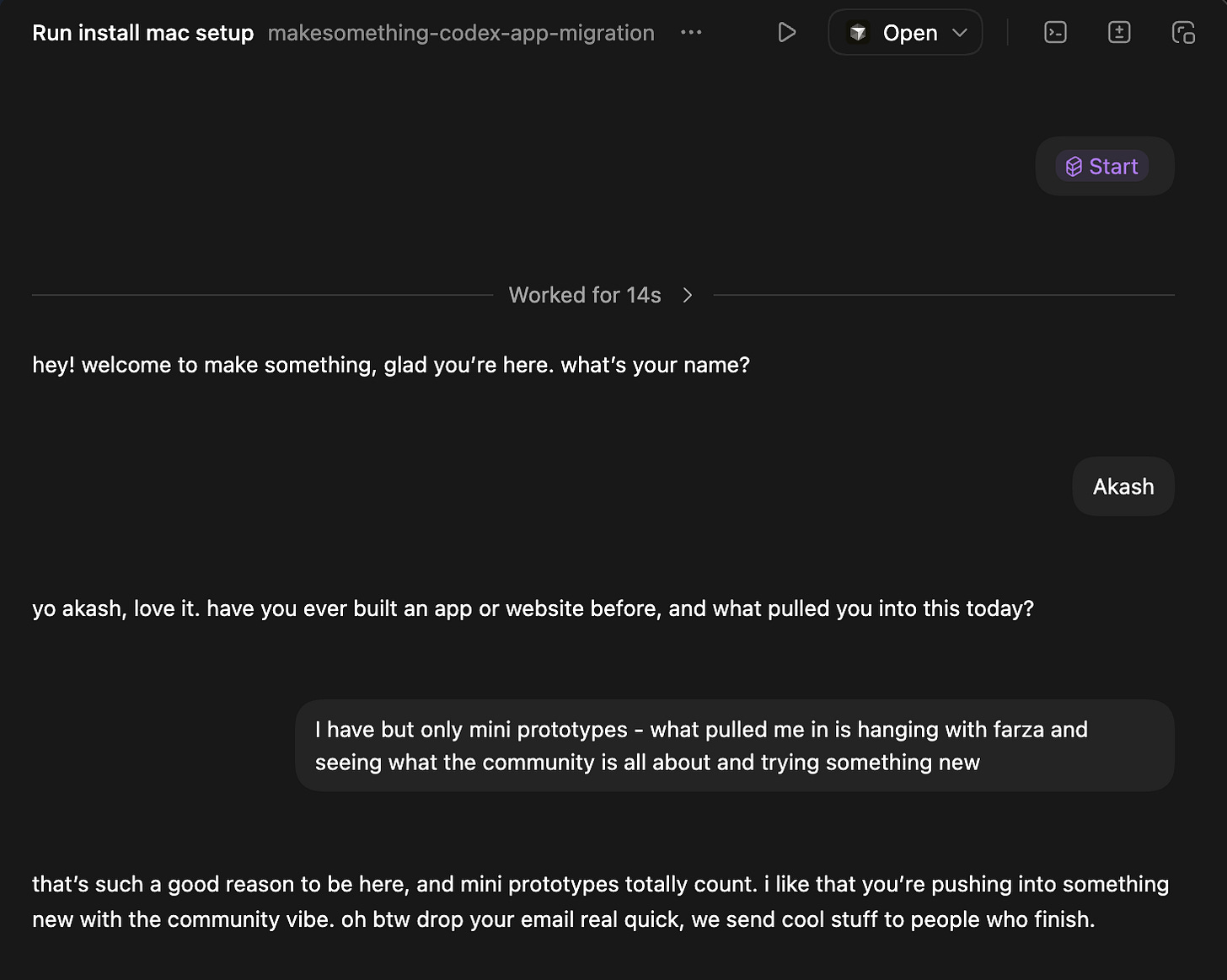Click the 'Worked for 14s' label
This screenshot has width=1227, height=980.
tap(585, 295)
